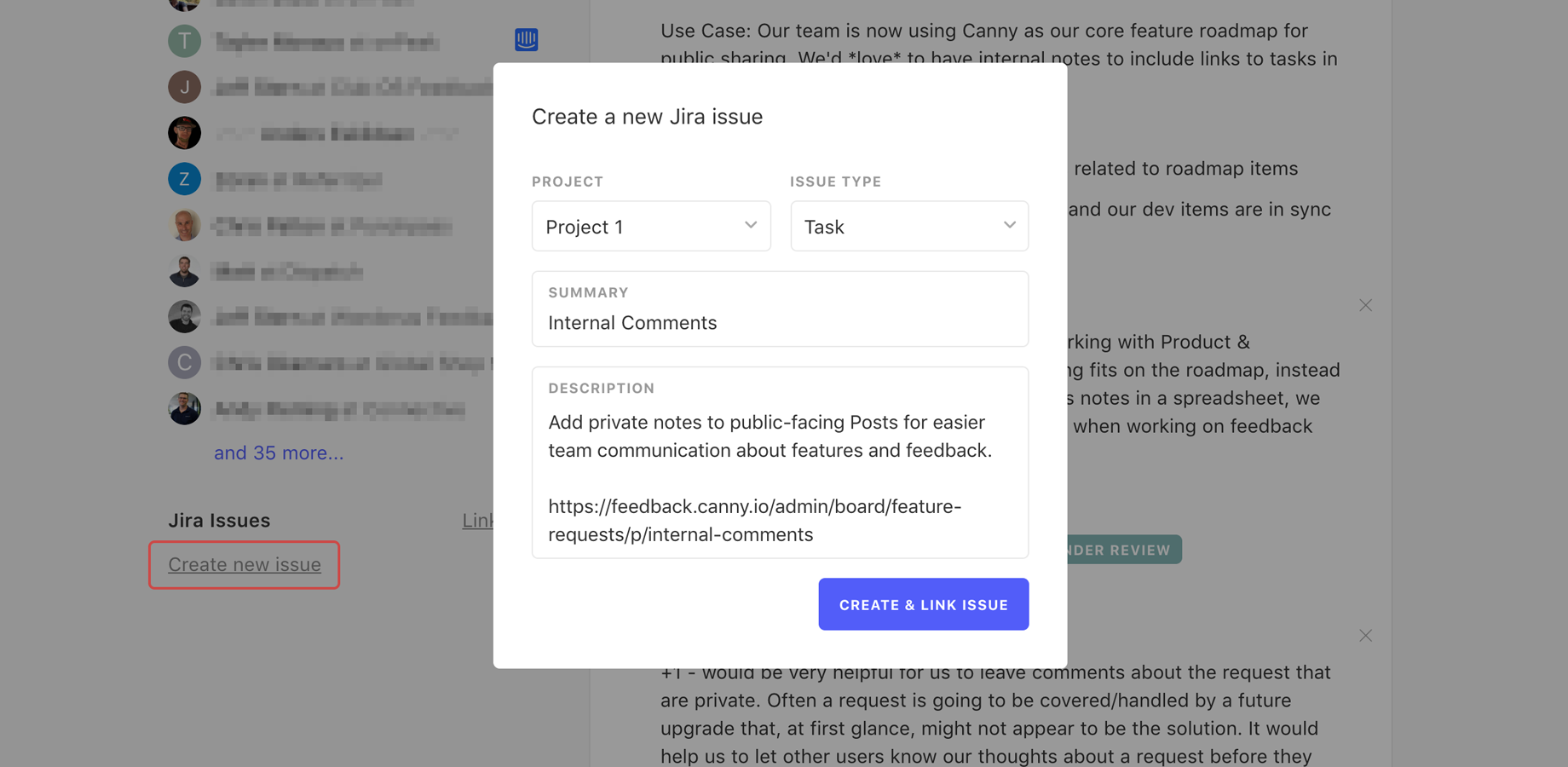
Task: Click into the Description text area
Action: [x=780, y=463]
